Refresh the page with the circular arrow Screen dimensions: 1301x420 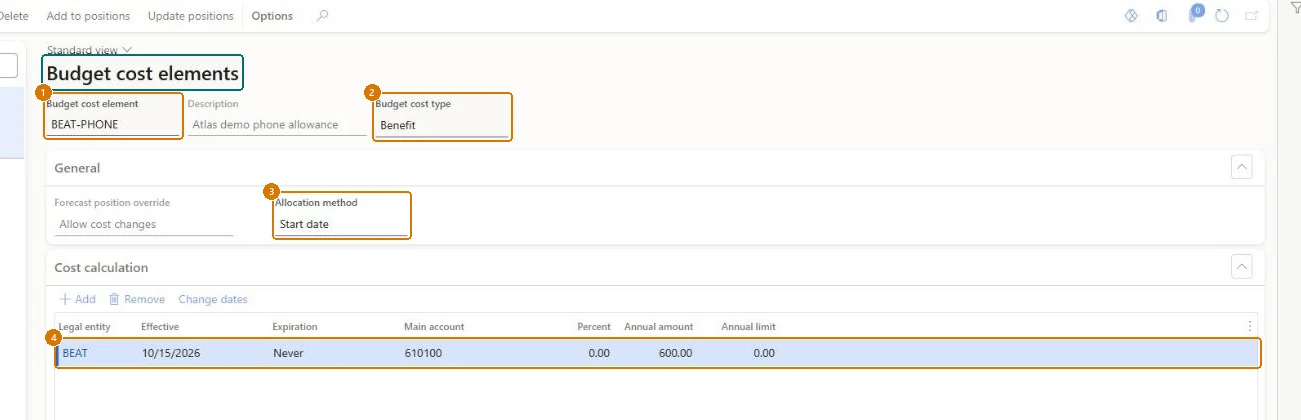coord(1222,16)
